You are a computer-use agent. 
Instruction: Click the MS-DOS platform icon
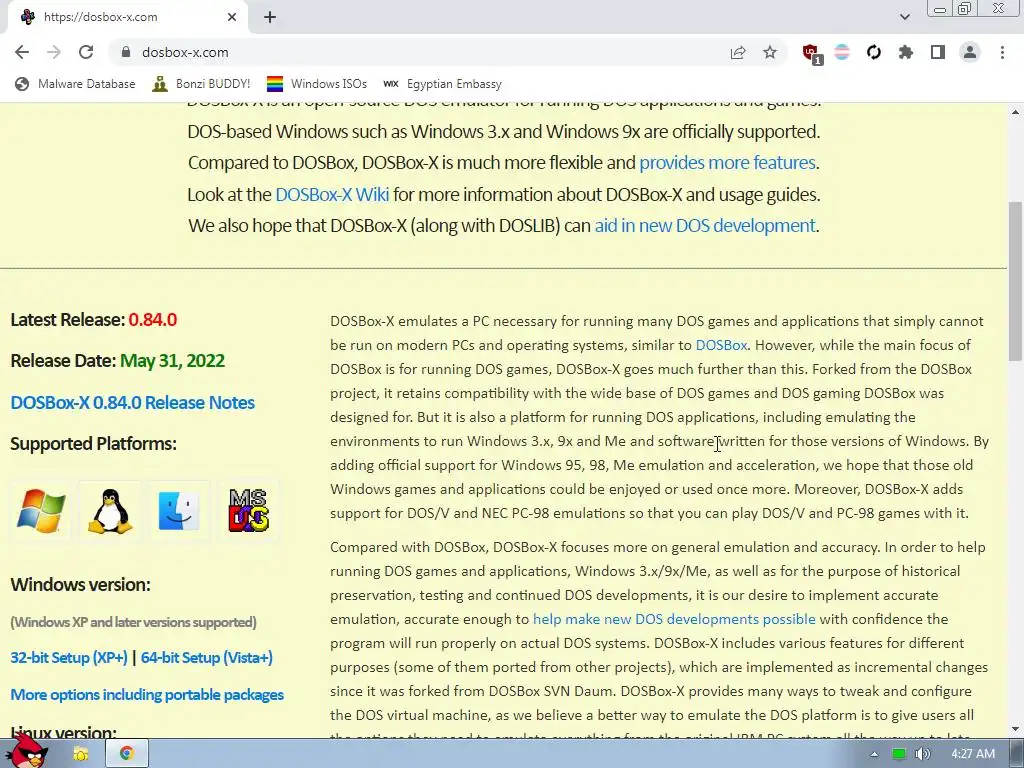248,511
